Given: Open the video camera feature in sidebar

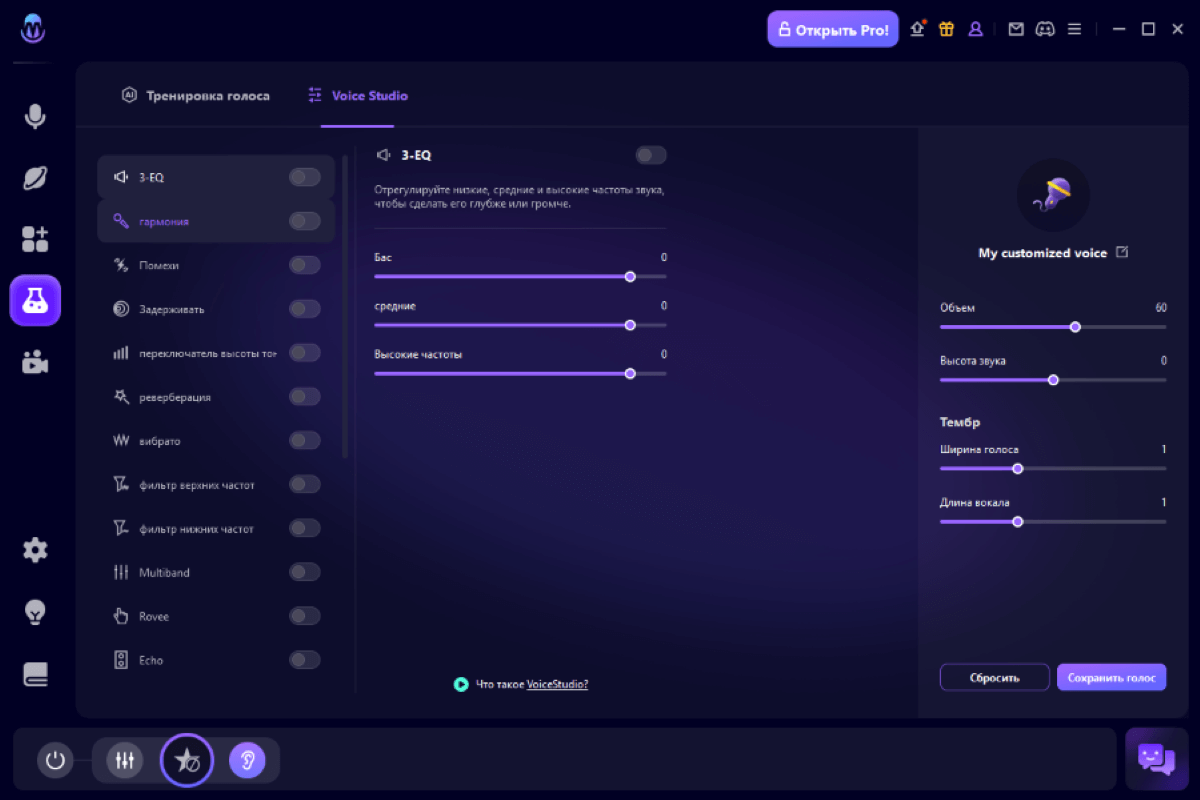Looking at the screenshot, I should click(34, 362).
